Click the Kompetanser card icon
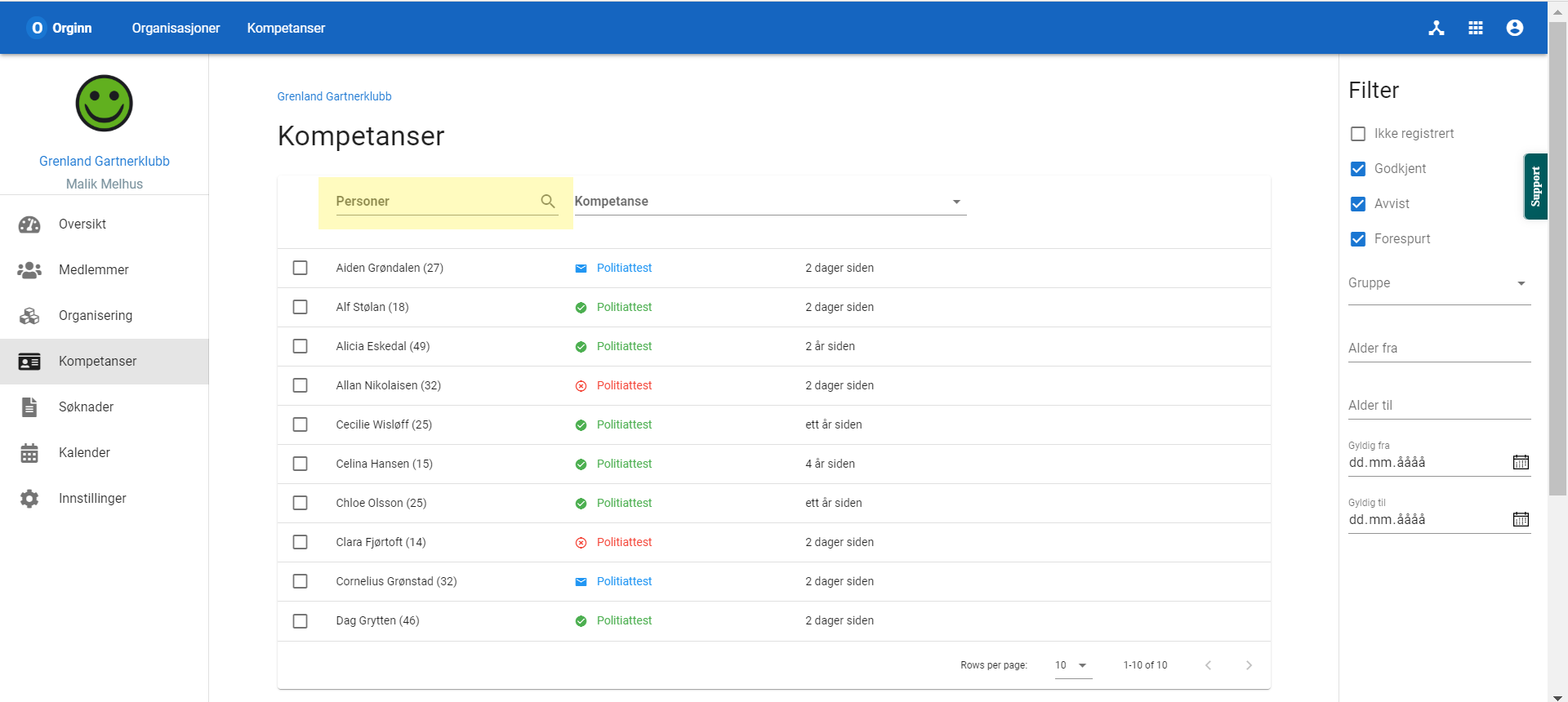This screenshot has height=702, width=1568. (29, 362)
